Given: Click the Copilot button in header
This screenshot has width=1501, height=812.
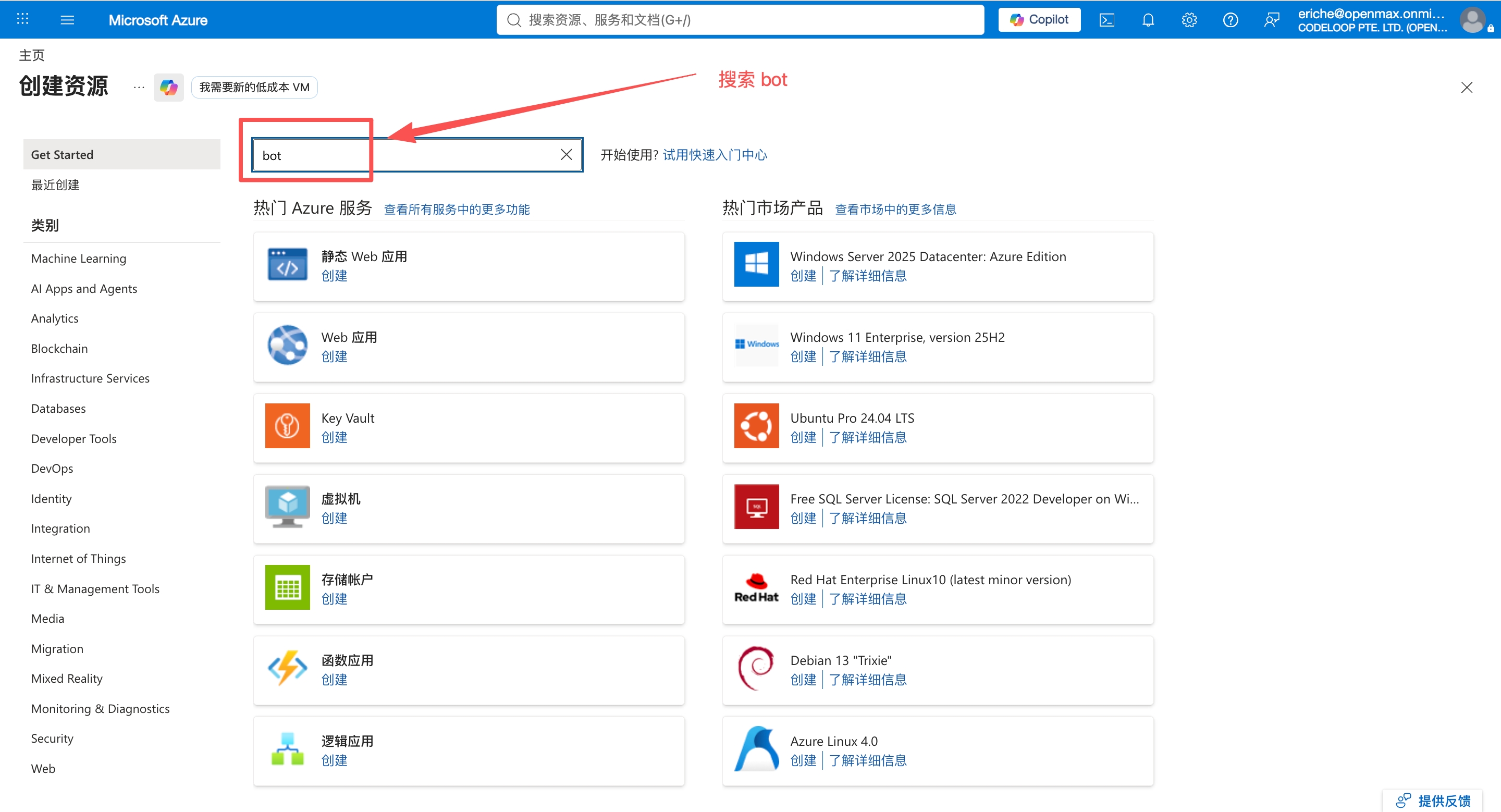Looking at the screenshot, I should coord(1039,20).
